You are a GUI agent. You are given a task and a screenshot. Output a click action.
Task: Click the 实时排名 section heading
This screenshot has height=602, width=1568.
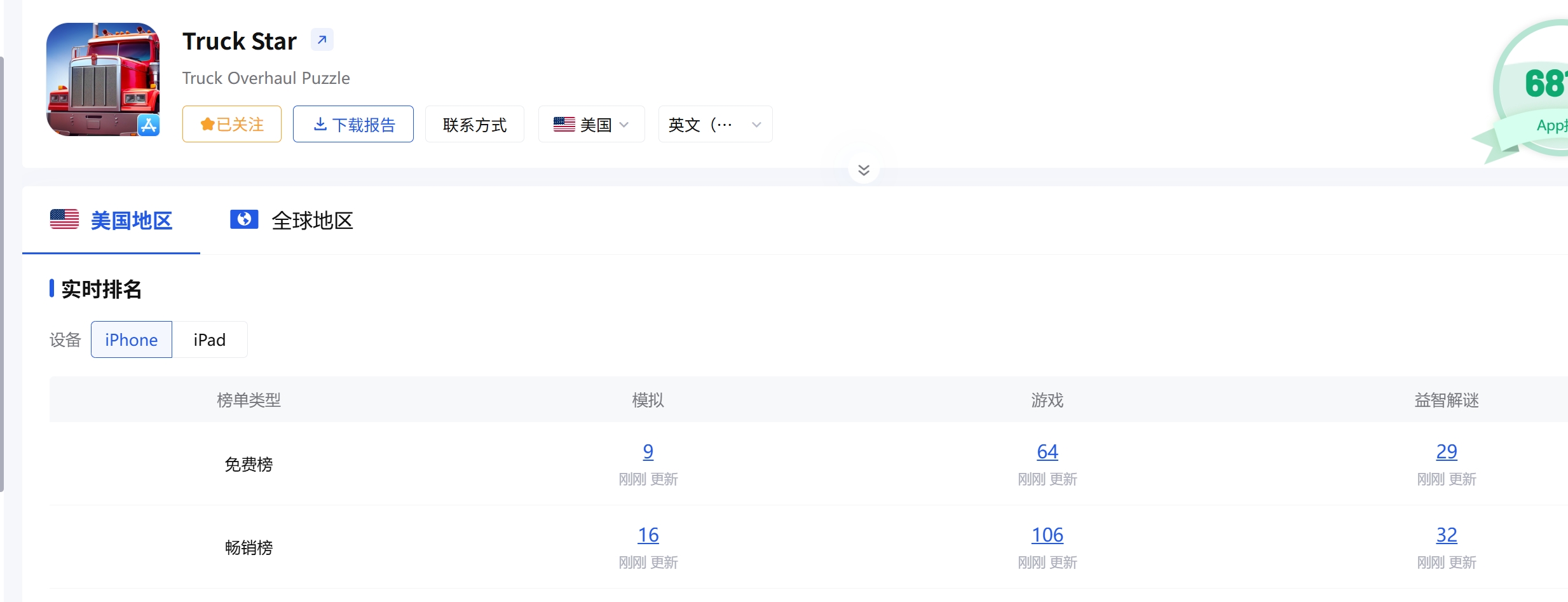click(102, 289)
